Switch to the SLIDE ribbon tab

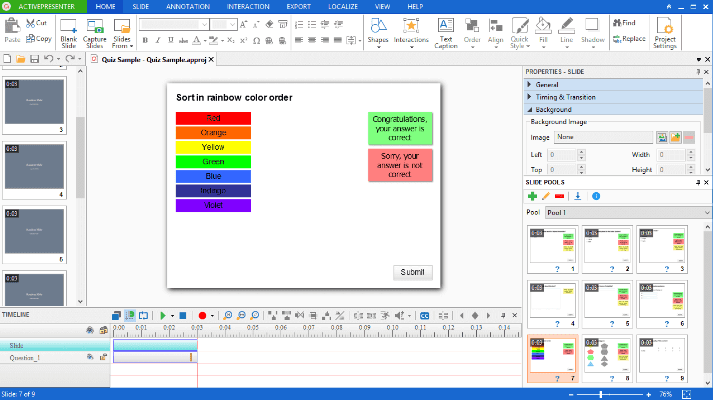click(141, 6)
